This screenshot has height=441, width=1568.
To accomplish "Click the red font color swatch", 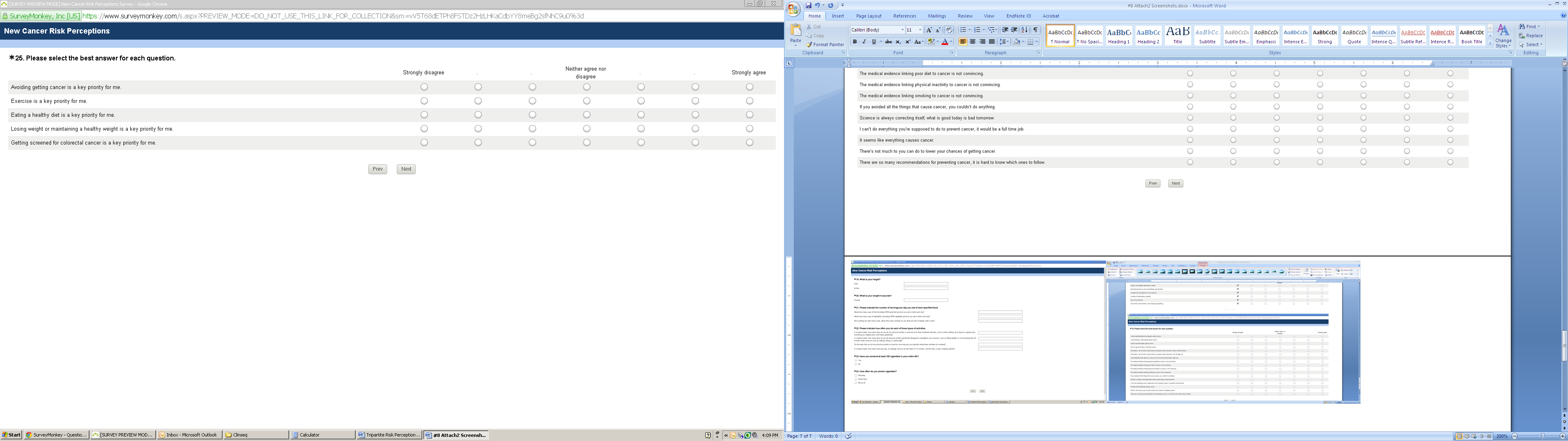I will (945, 42).
